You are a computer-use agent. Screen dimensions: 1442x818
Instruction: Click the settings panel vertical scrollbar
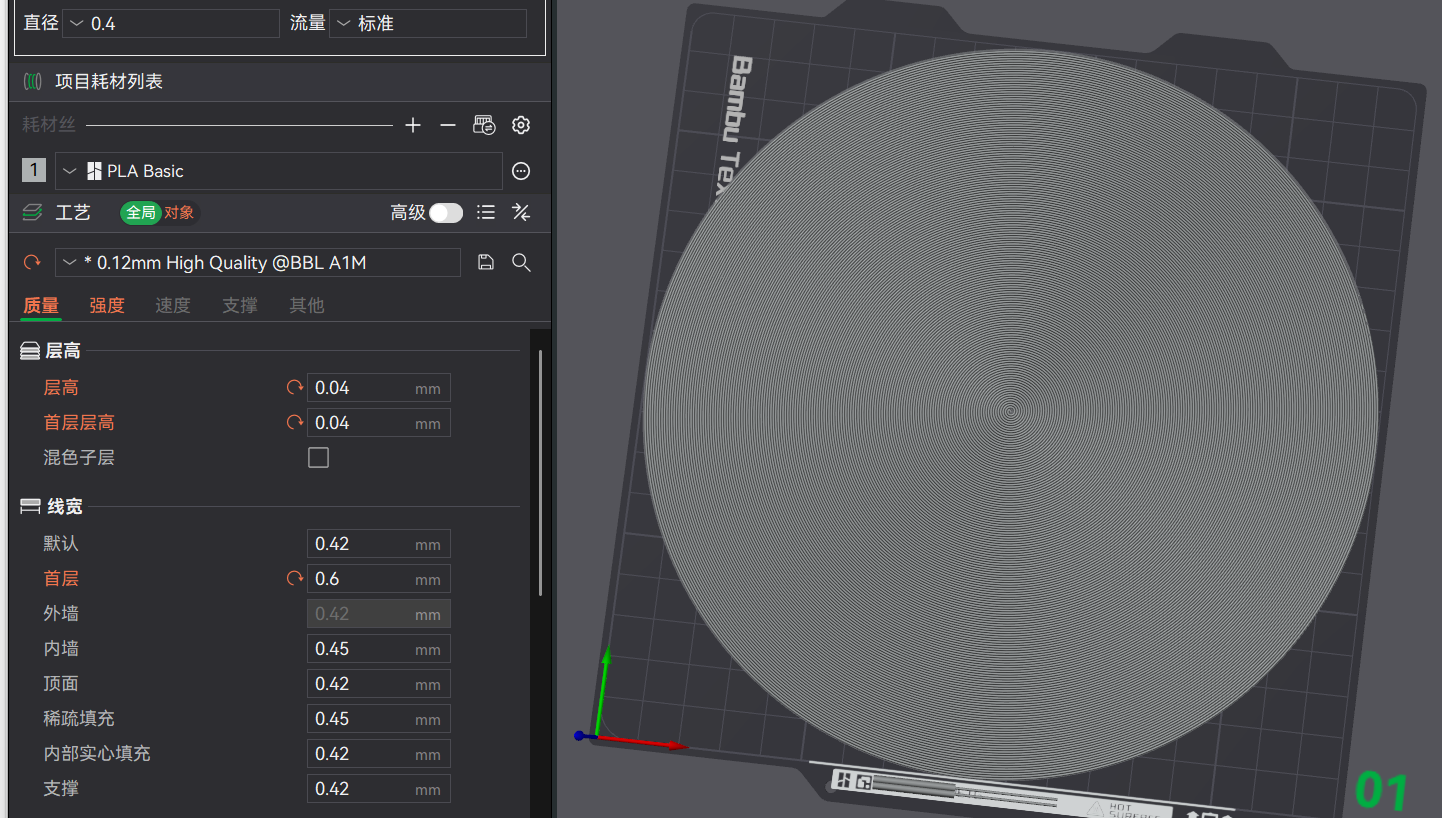pos(540,472)
